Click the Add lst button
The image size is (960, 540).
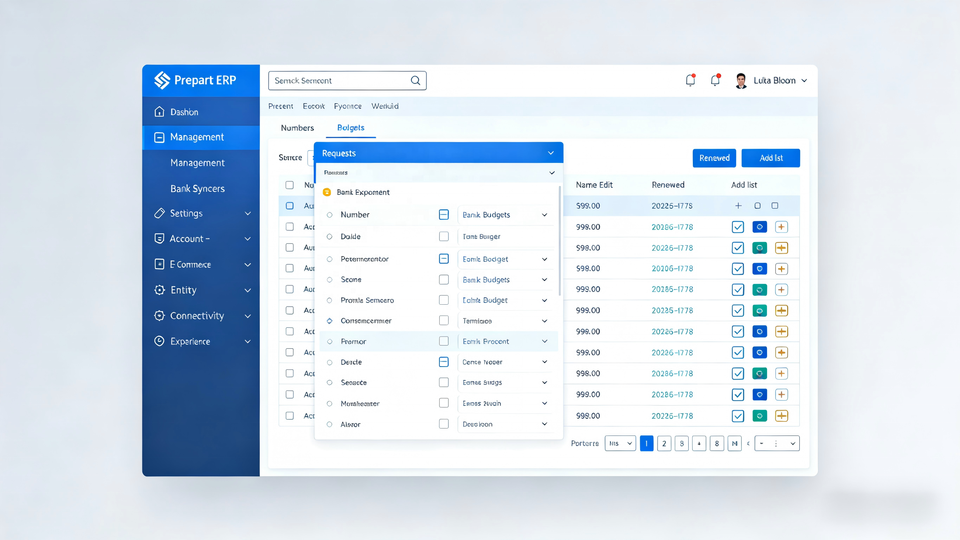(771, 158)
